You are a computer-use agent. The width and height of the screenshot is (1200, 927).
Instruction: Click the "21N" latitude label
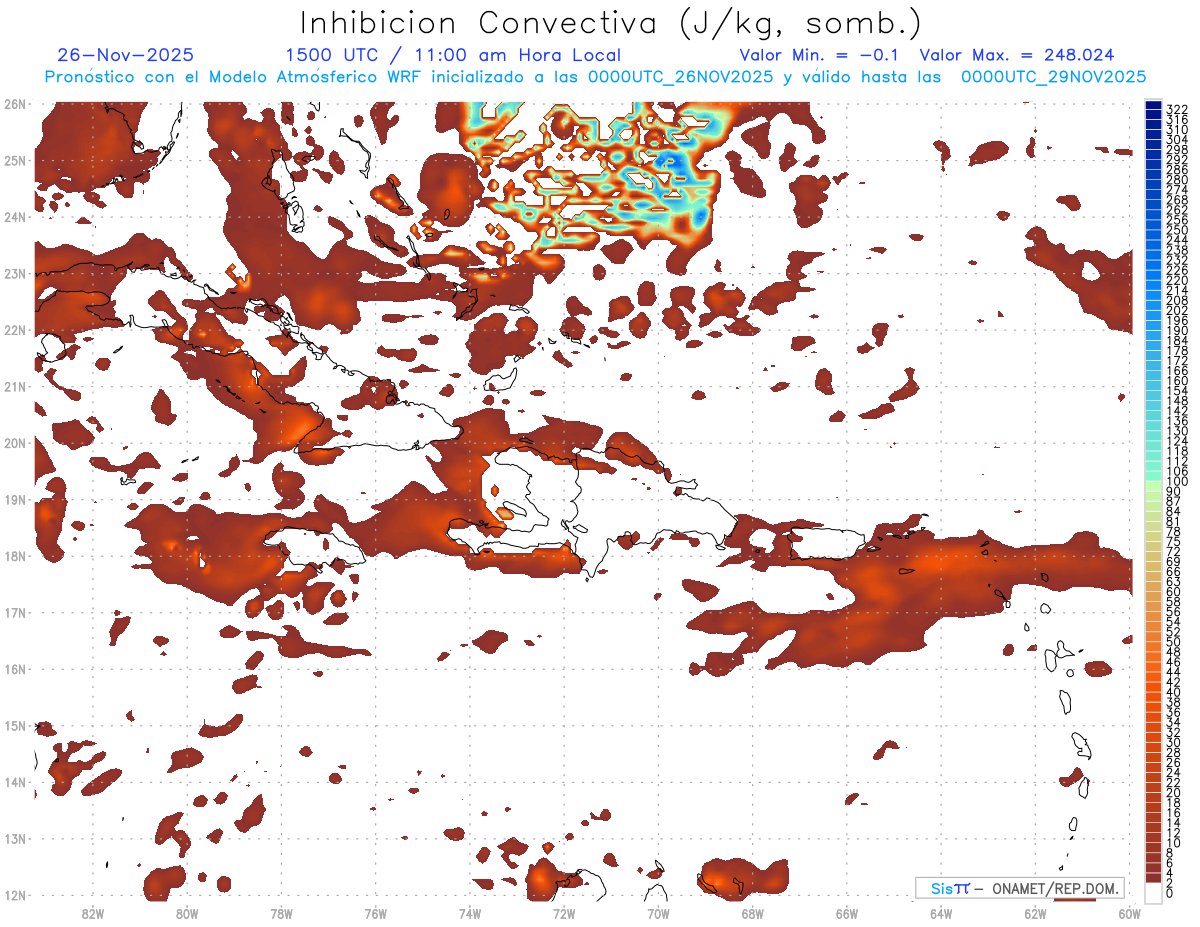pos(15,386)
